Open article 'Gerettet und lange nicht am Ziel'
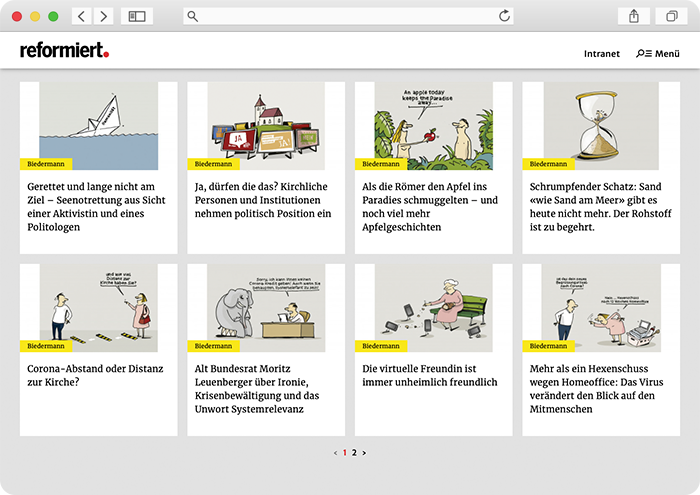This screenshot has width=700, height=495. [x=96, y=207]
